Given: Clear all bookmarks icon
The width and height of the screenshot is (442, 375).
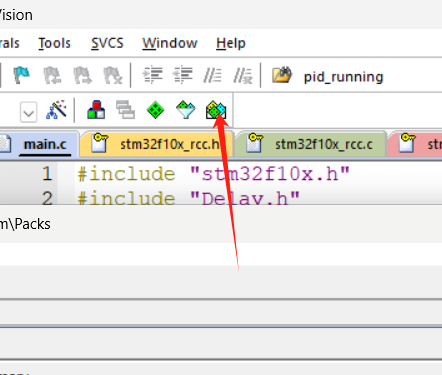Looking at the screenshot, I should (x=113, y=75).
